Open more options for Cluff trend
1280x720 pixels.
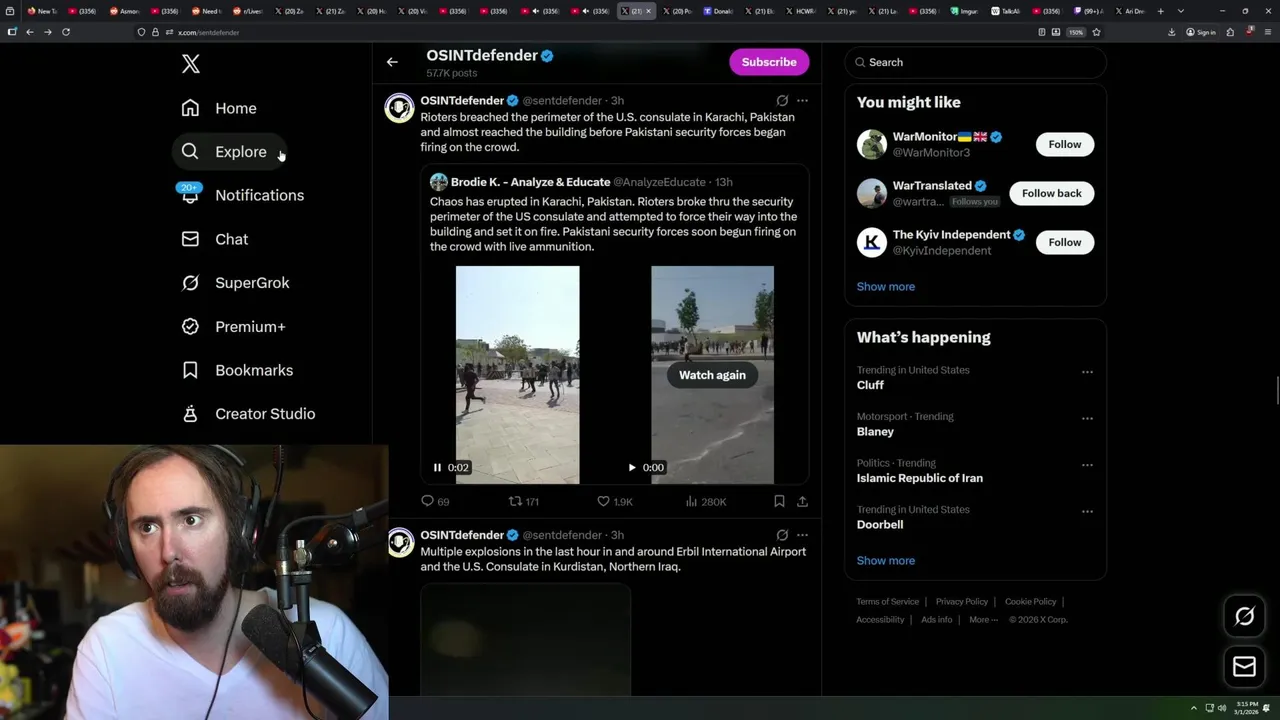(1087, 372)
